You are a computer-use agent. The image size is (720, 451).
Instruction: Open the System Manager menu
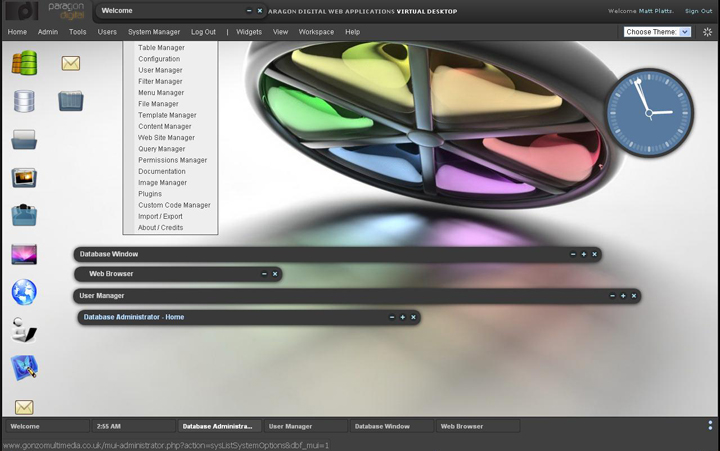point(154,32)
